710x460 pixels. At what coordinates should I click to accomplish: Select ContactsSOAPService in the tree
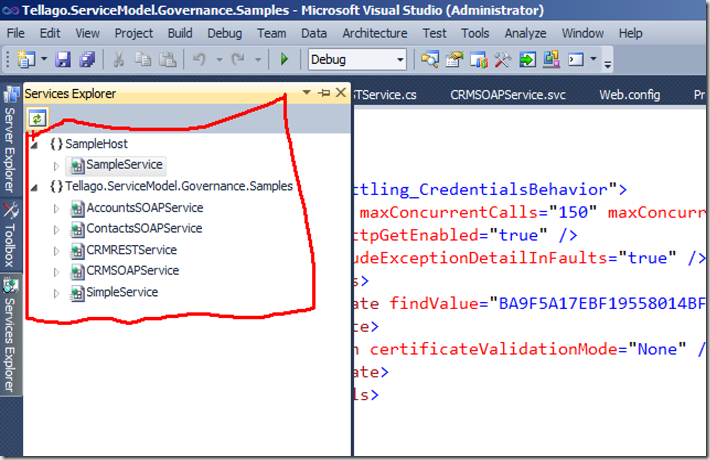click(x=136, y=229)
